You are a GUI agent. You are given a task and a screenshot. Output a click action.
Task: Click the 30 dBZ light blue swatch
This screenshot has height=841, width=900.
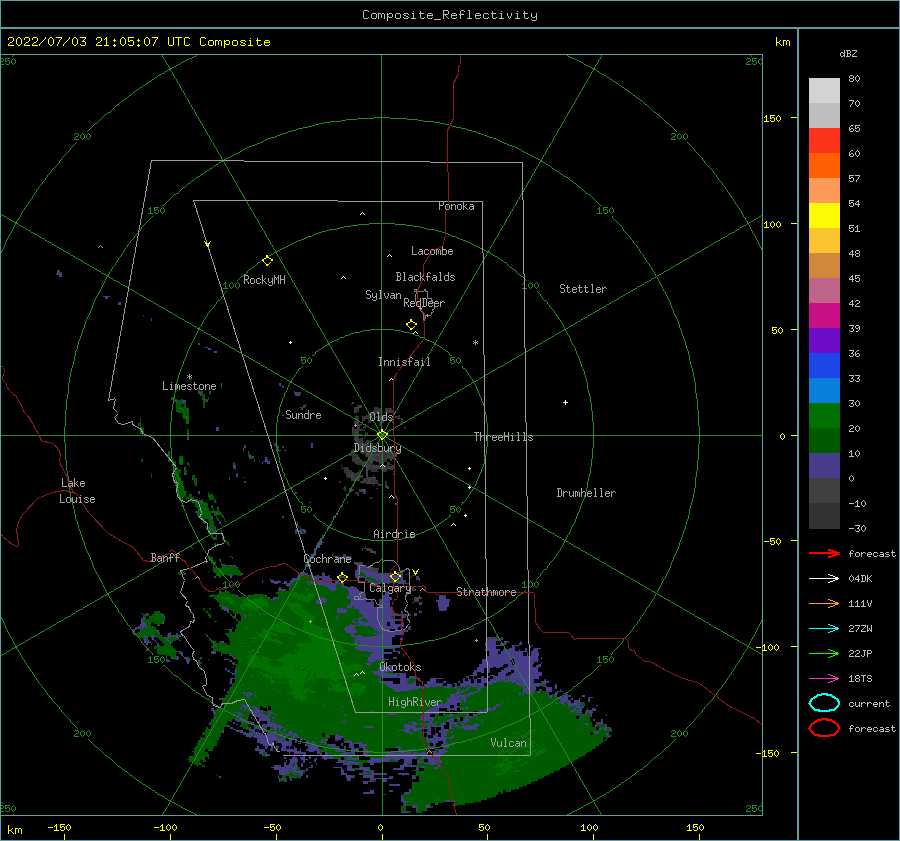(824, 390)
